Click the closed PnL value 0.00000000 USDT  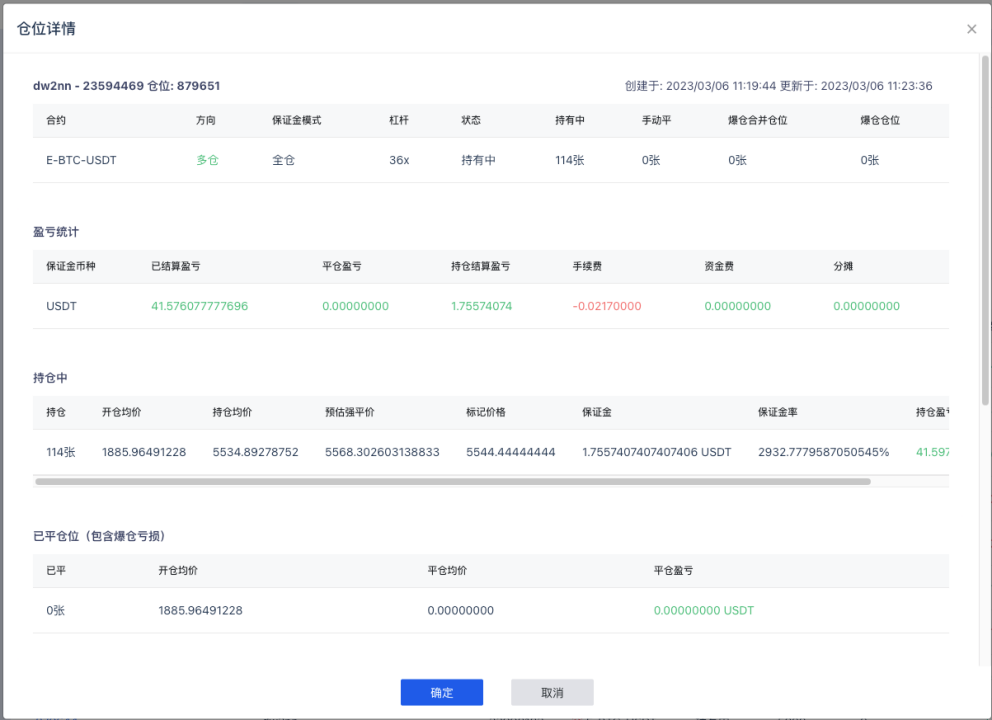click(704, 611)
